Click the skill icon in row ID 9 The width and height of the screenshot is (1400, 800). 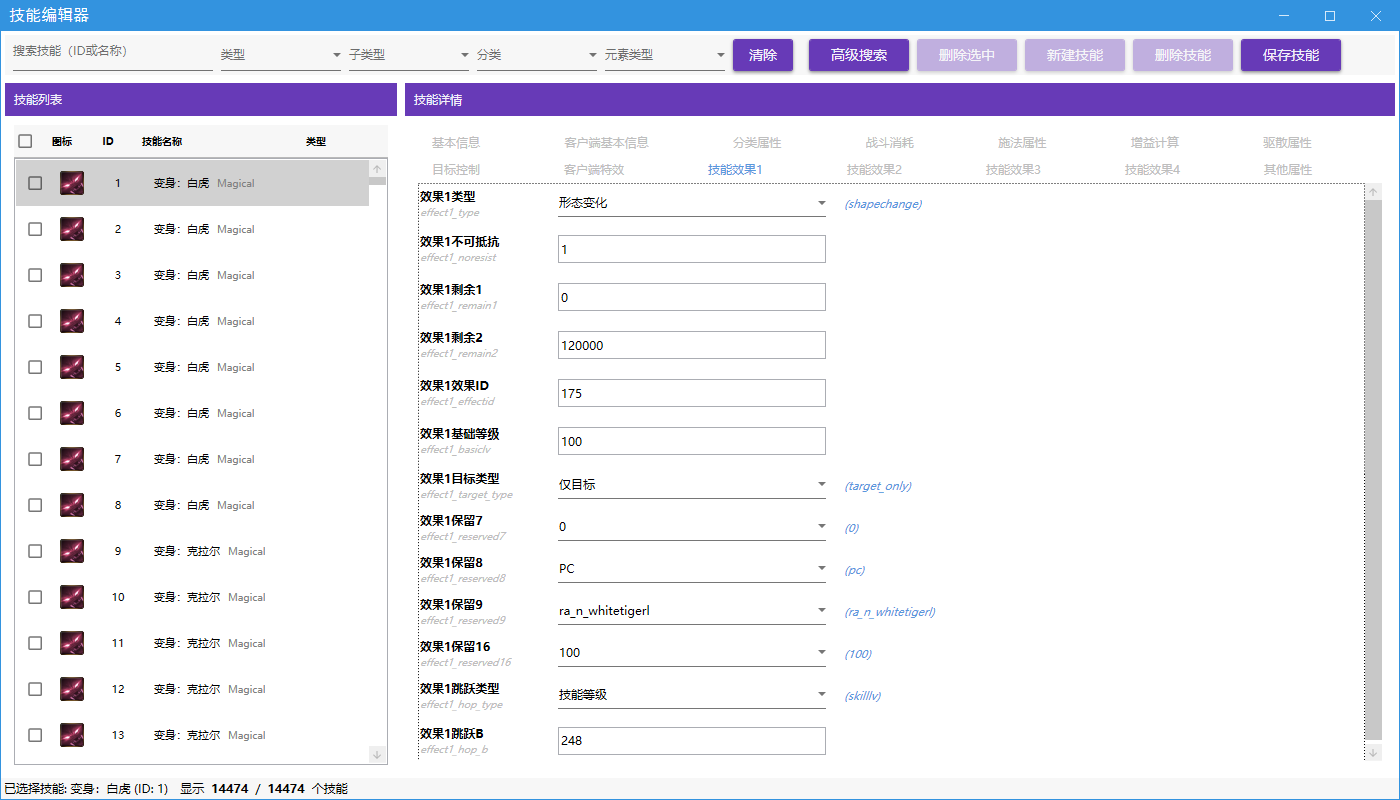click(x=72, y=551)
